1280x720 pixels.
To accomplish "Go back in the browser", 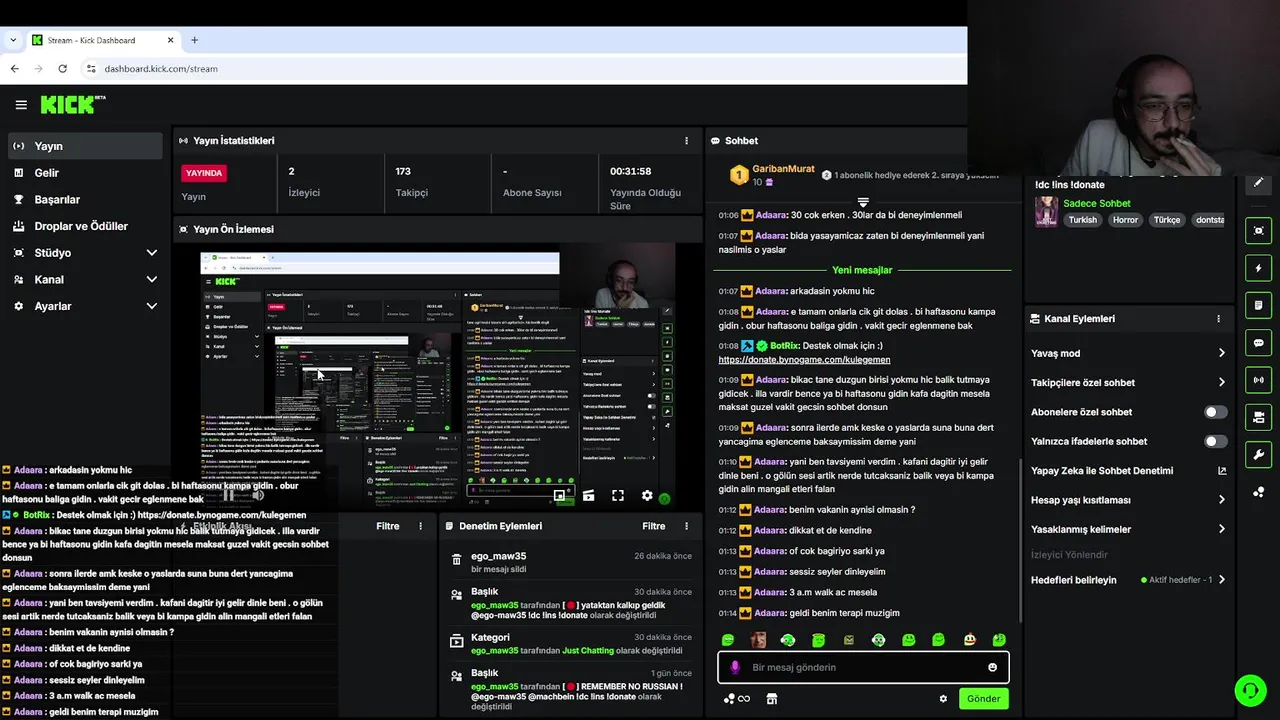I will pos(14,69).
